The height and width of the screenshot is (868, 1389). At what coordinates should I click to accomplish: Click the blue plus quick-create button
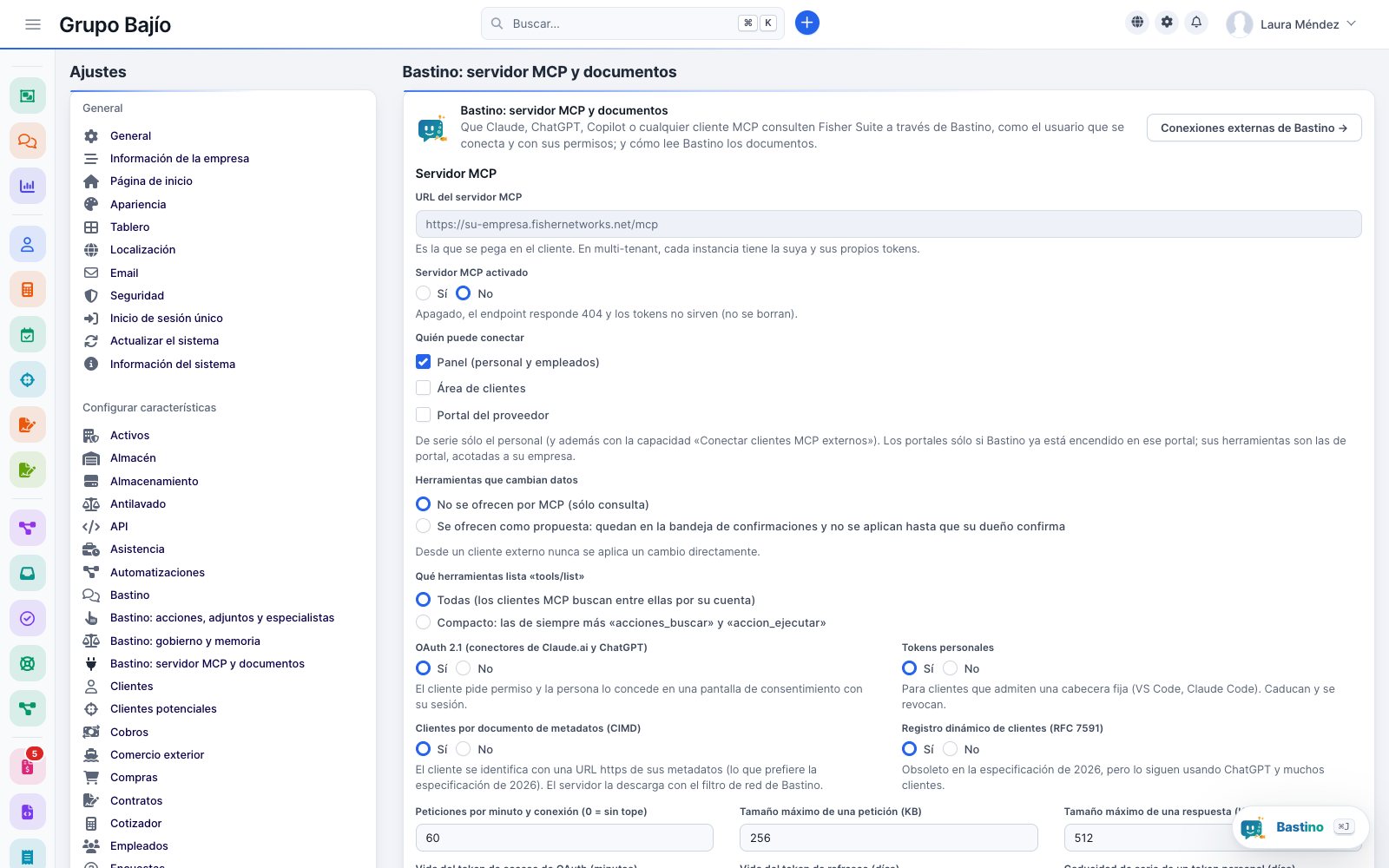coord(806,23)
